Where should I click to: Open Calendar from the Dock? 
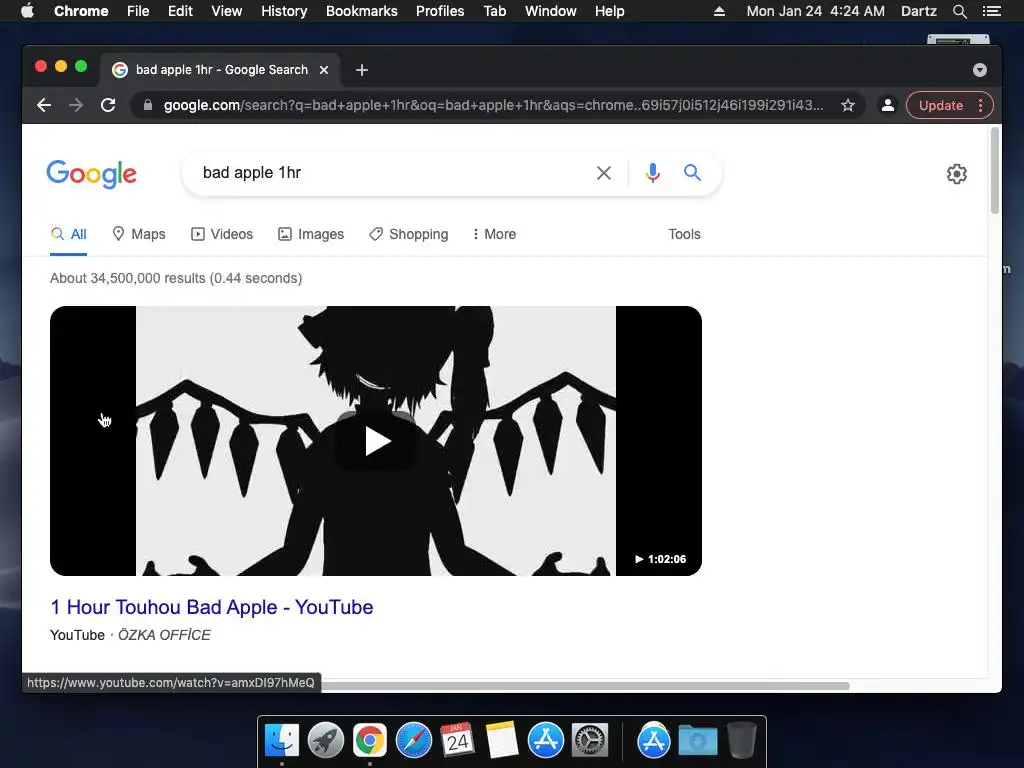(458, 741)
